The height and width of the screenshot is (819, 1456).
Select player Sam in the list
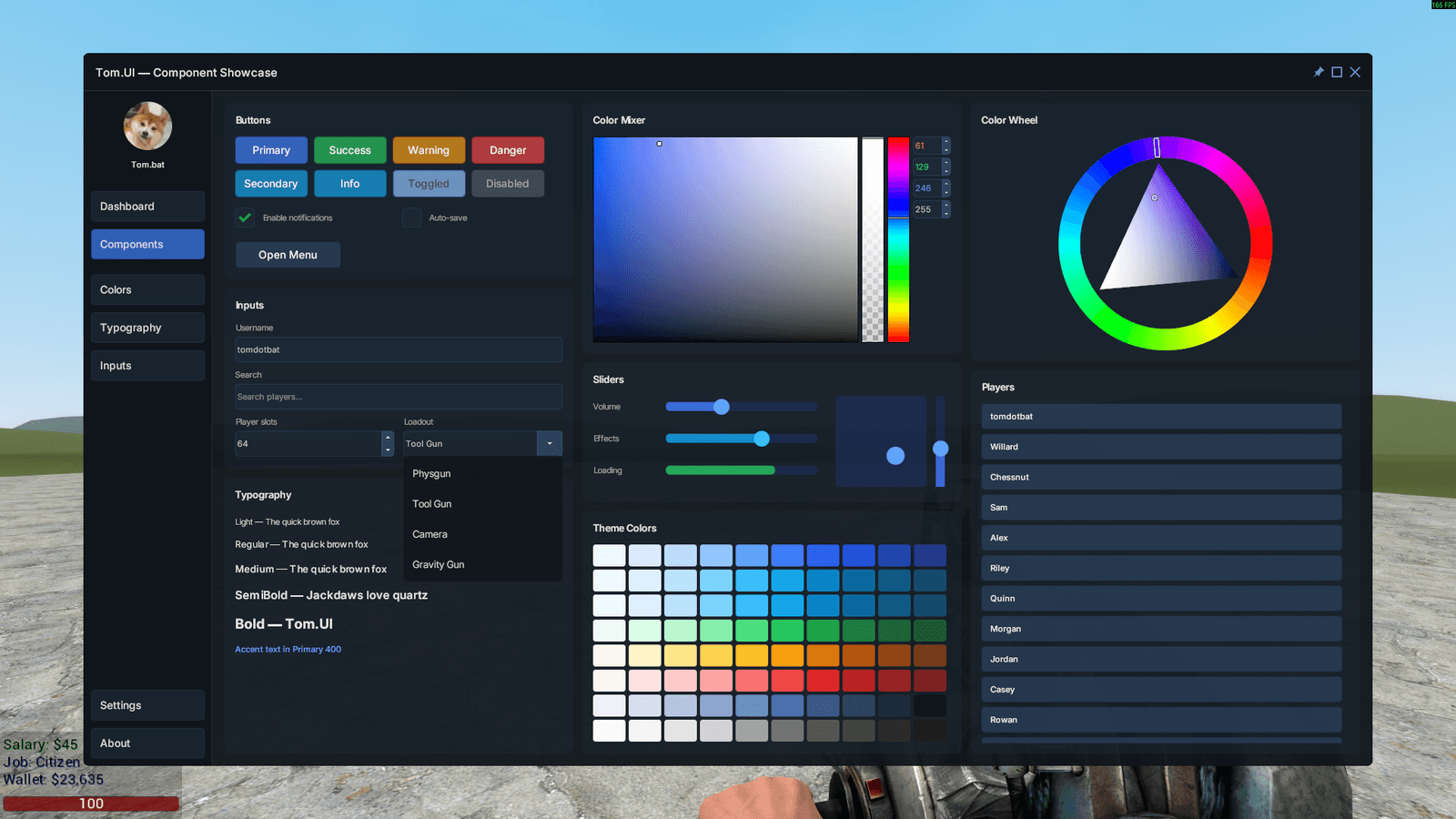coord(1161,508)
